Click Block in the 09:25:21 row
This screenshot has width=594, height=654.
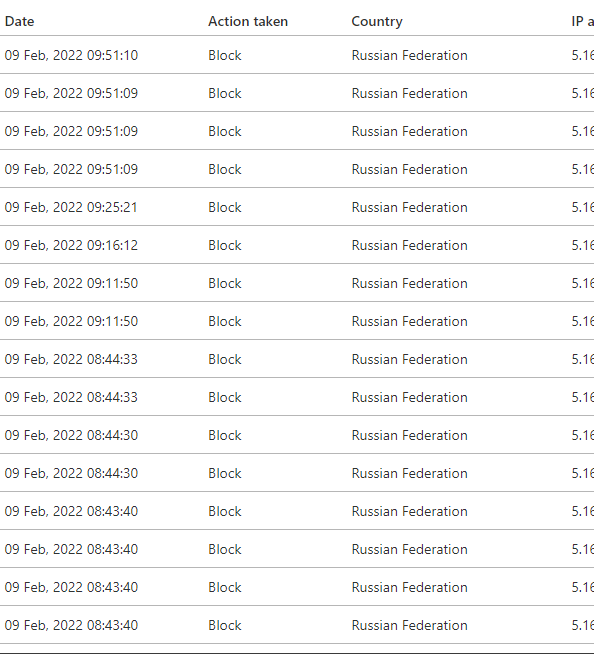(x=224, y=207)
